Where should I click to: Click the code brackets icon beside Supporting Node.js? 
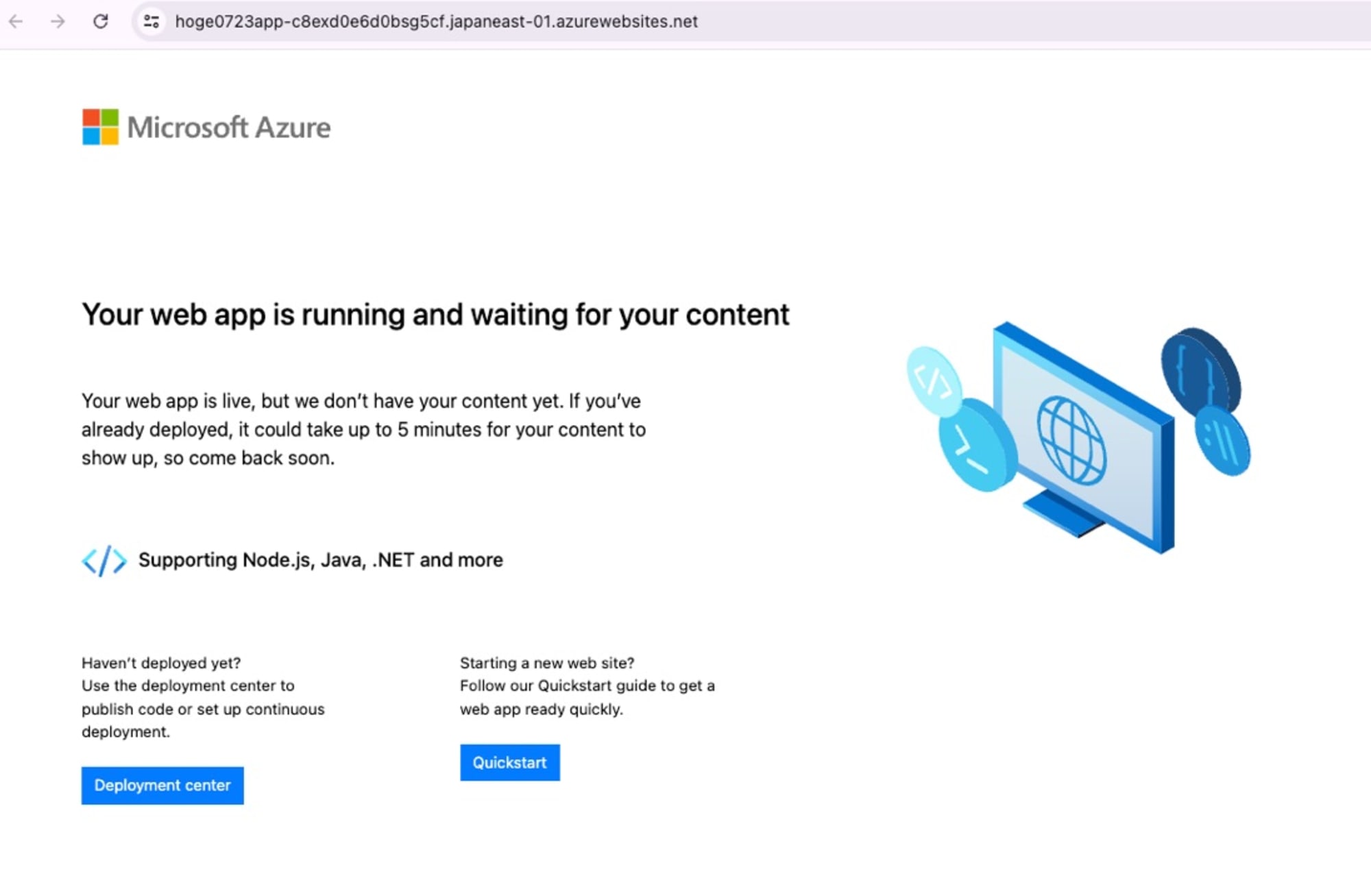coord(104,561)
